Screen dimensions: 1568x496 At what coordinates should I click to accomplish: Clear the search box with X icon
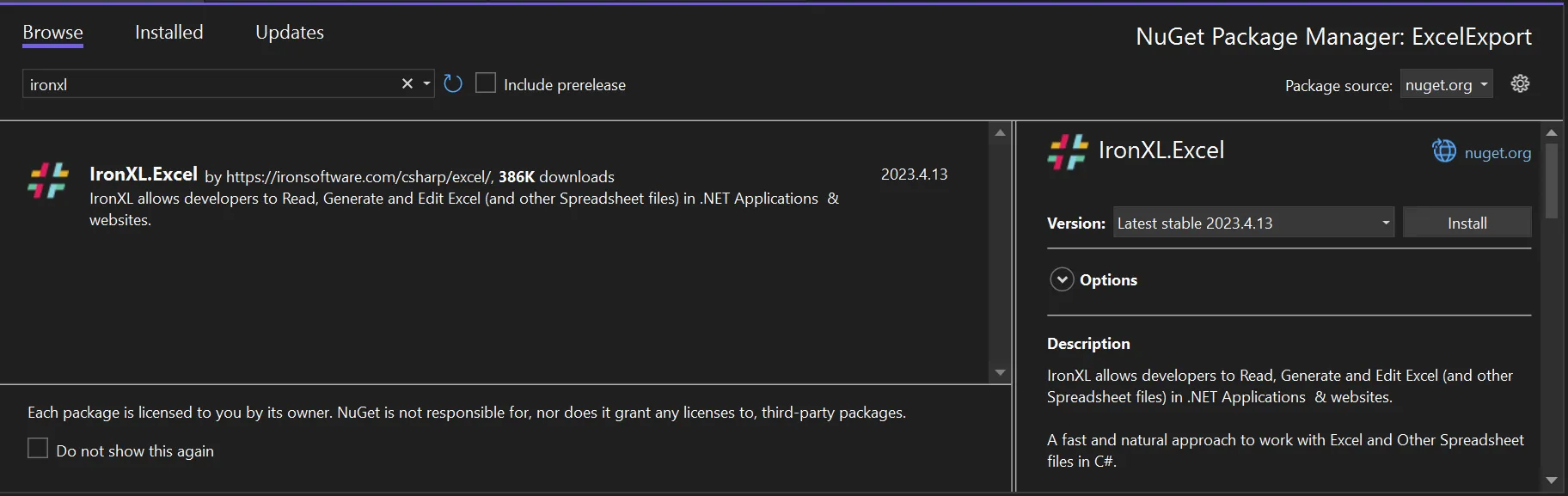coord(407,83)
